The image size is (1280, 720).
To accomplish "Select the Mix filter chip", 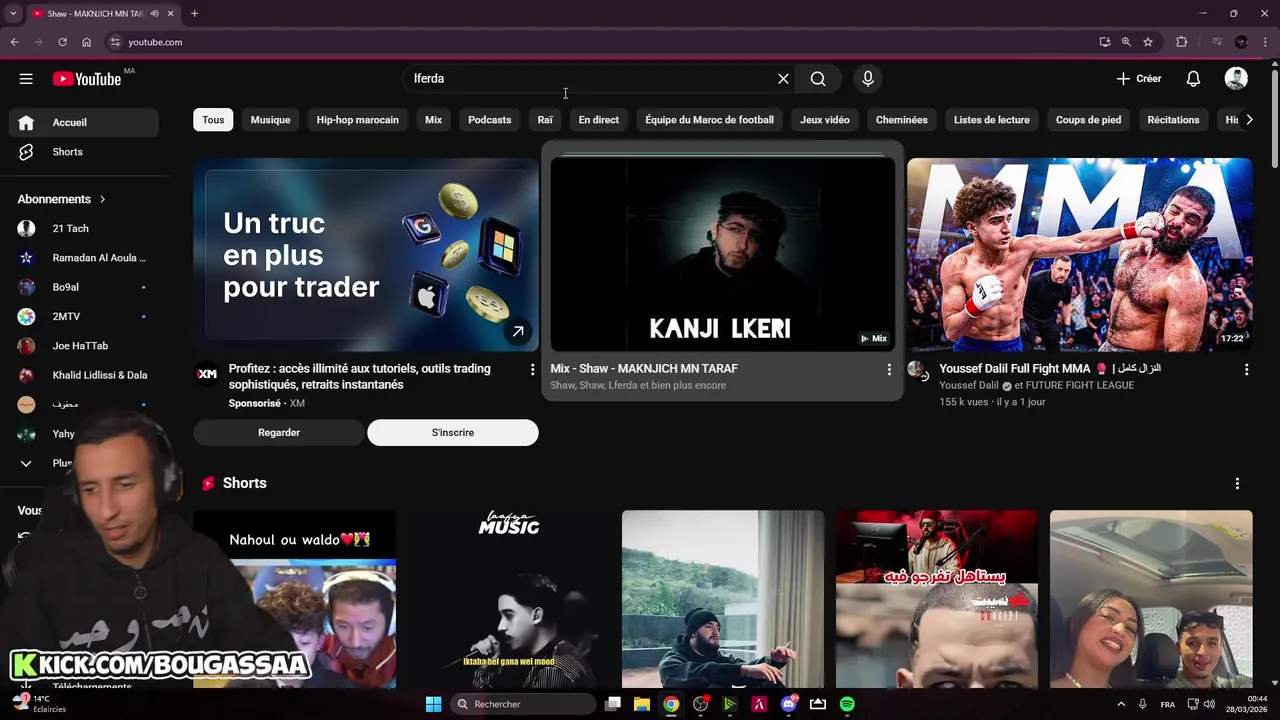I will (433, 120).
